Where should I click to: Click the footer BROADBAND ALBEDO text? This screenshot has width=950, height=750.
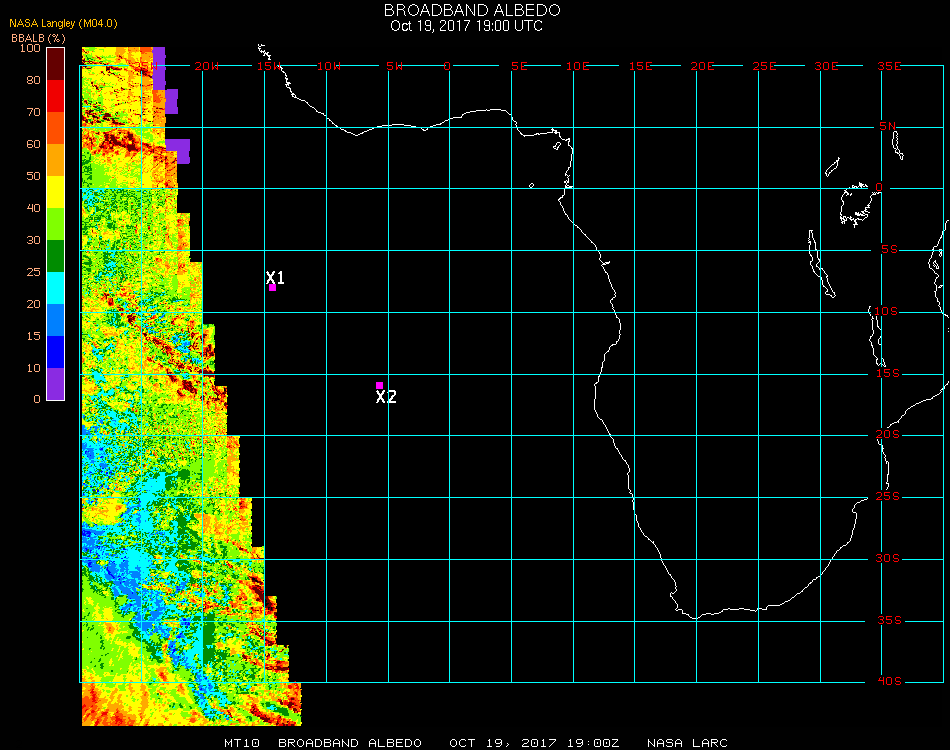pos(350,743)
